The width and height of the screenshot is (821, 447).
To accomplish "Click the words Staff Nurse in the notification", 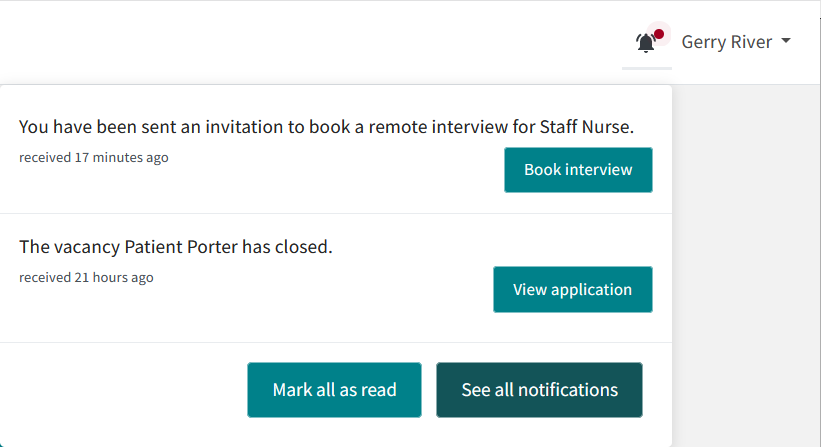I will 586,127.
